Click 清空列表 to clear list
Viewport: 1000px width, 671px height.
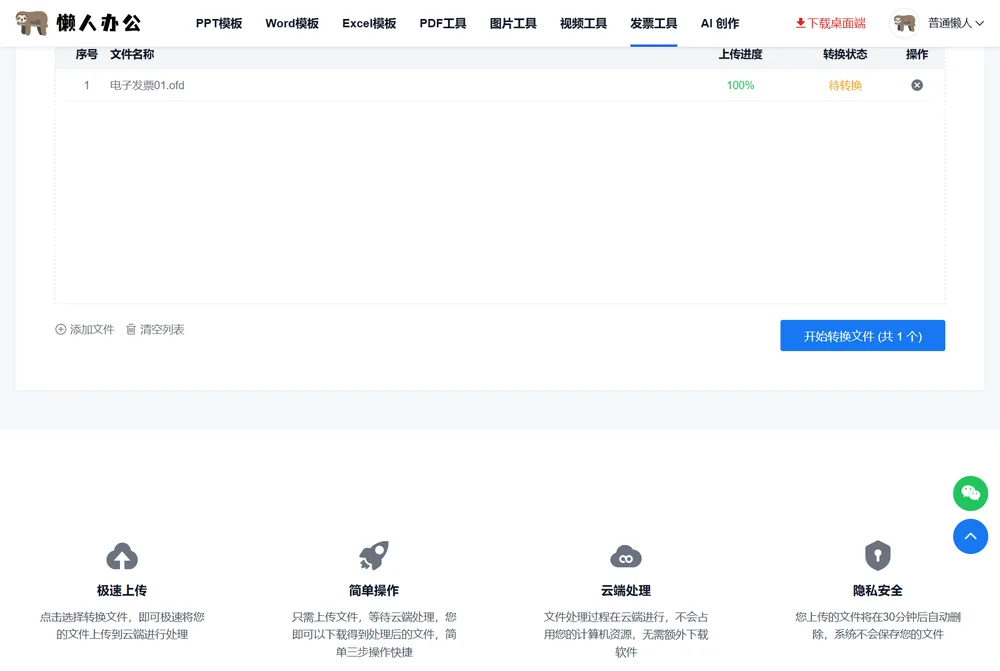tap(155, 329)
